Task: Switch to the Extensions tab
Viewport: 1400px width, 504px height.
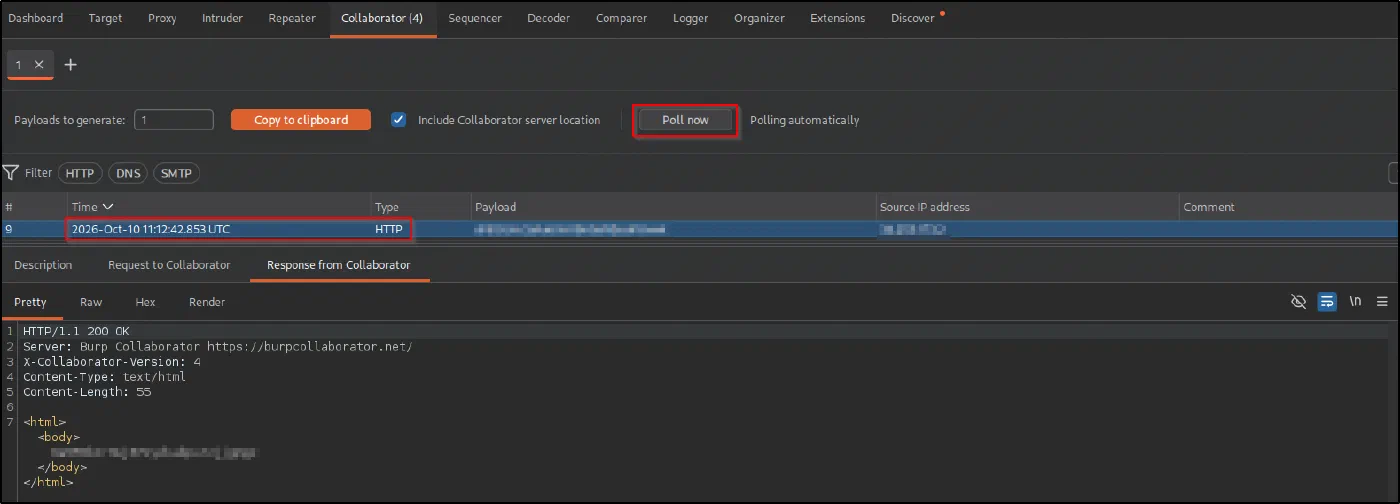Action: 838,18
